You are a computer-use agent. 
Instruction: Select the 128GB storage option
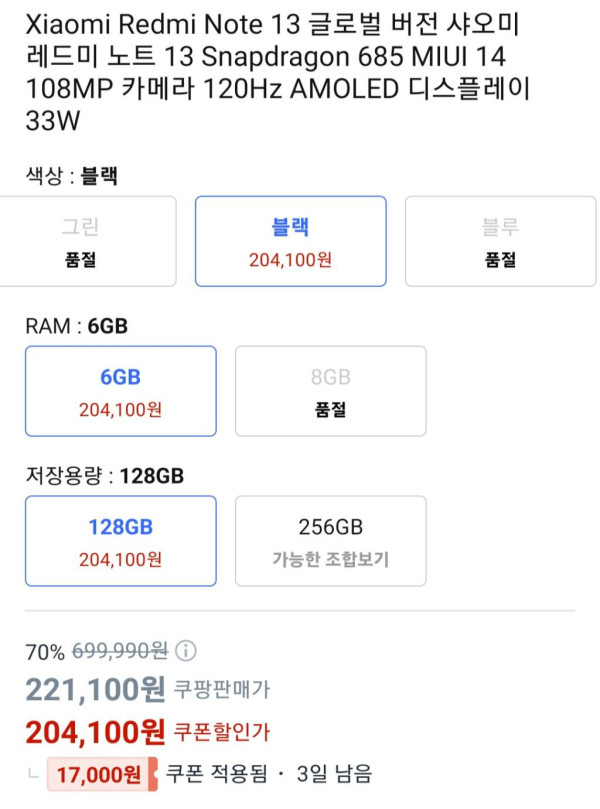120,541
